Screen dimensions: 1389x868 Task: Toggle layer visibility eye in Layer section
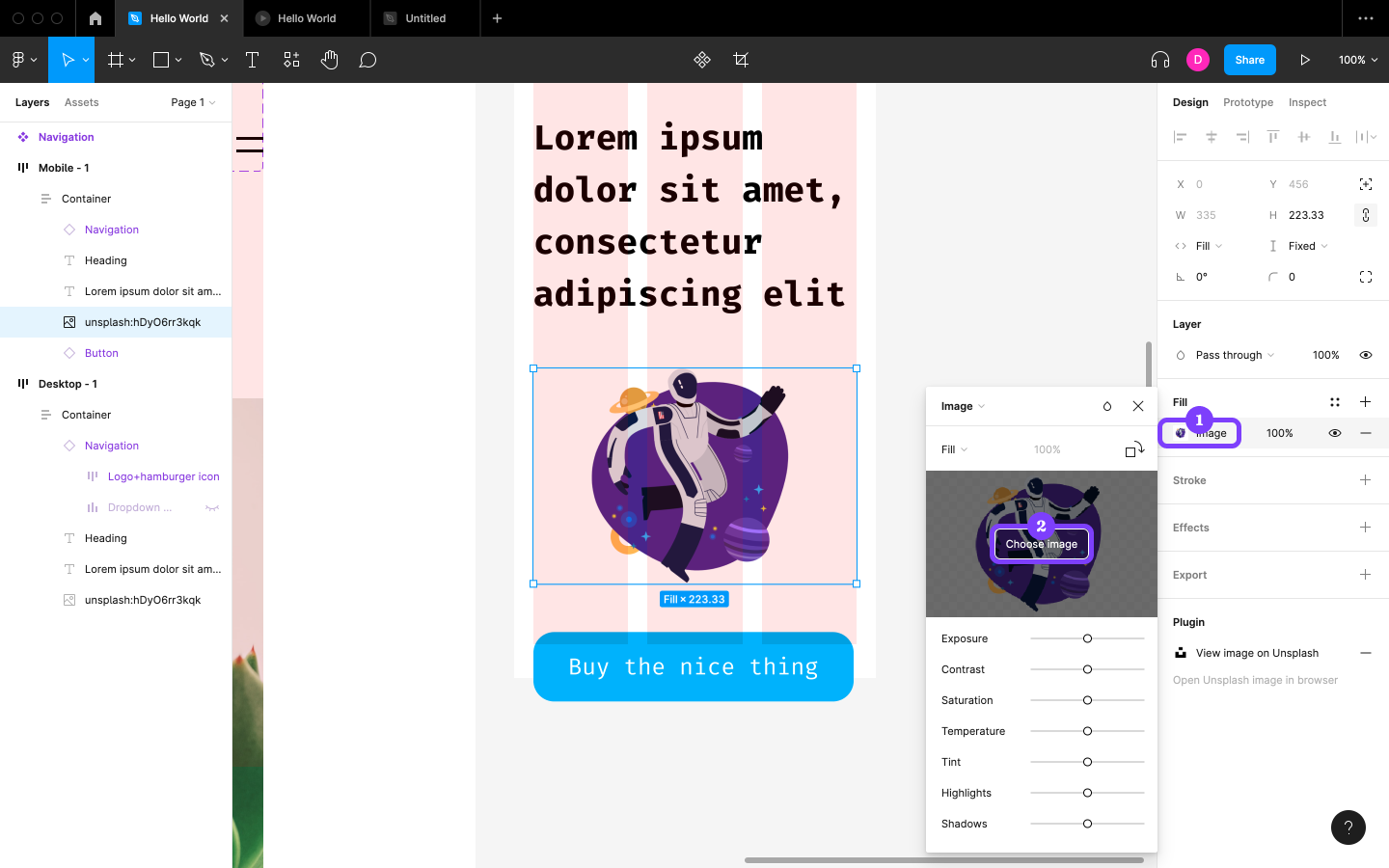pos(1365,355)
